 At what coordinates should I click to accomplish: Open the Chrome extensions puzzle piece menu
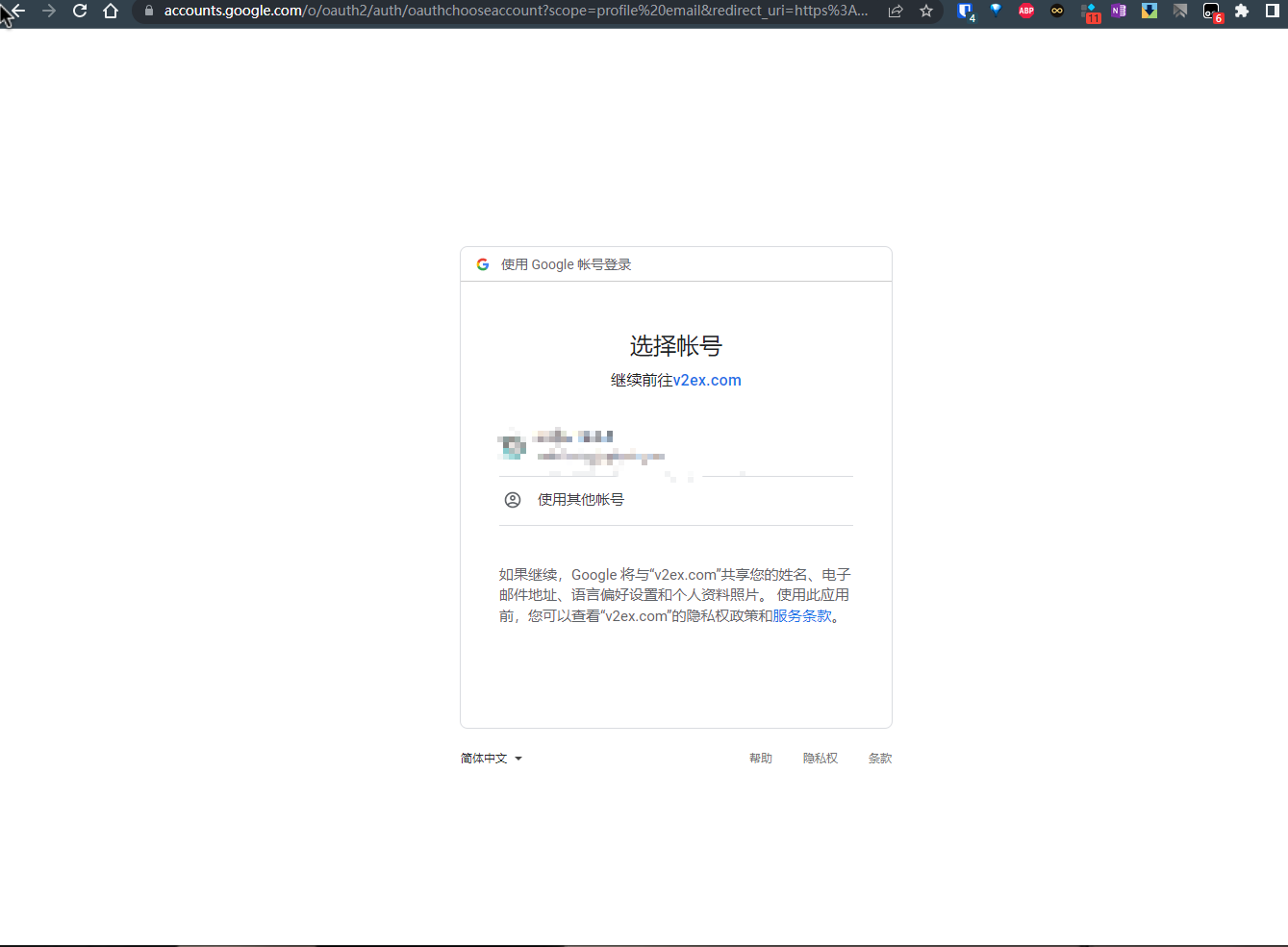(1242, 11)
